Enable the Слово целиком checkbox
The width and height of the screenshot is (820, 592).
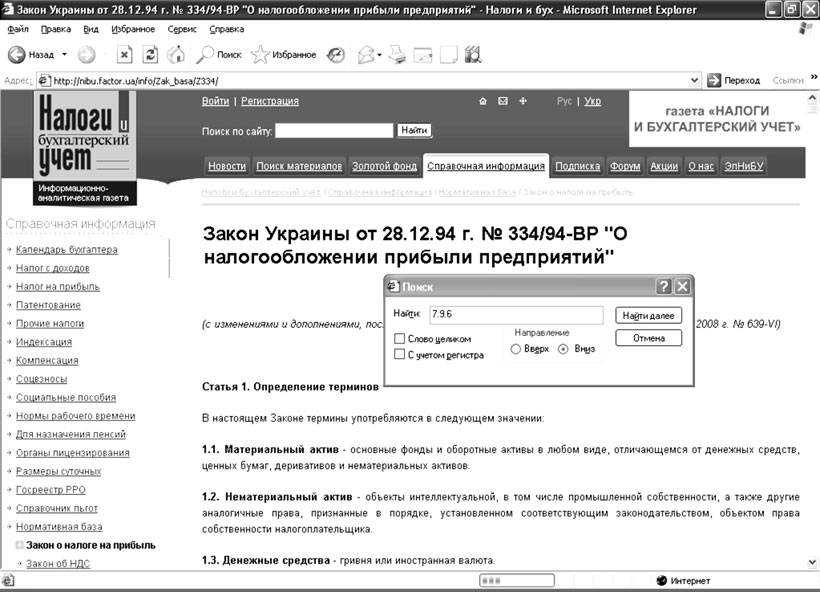(x=400, y=339)
